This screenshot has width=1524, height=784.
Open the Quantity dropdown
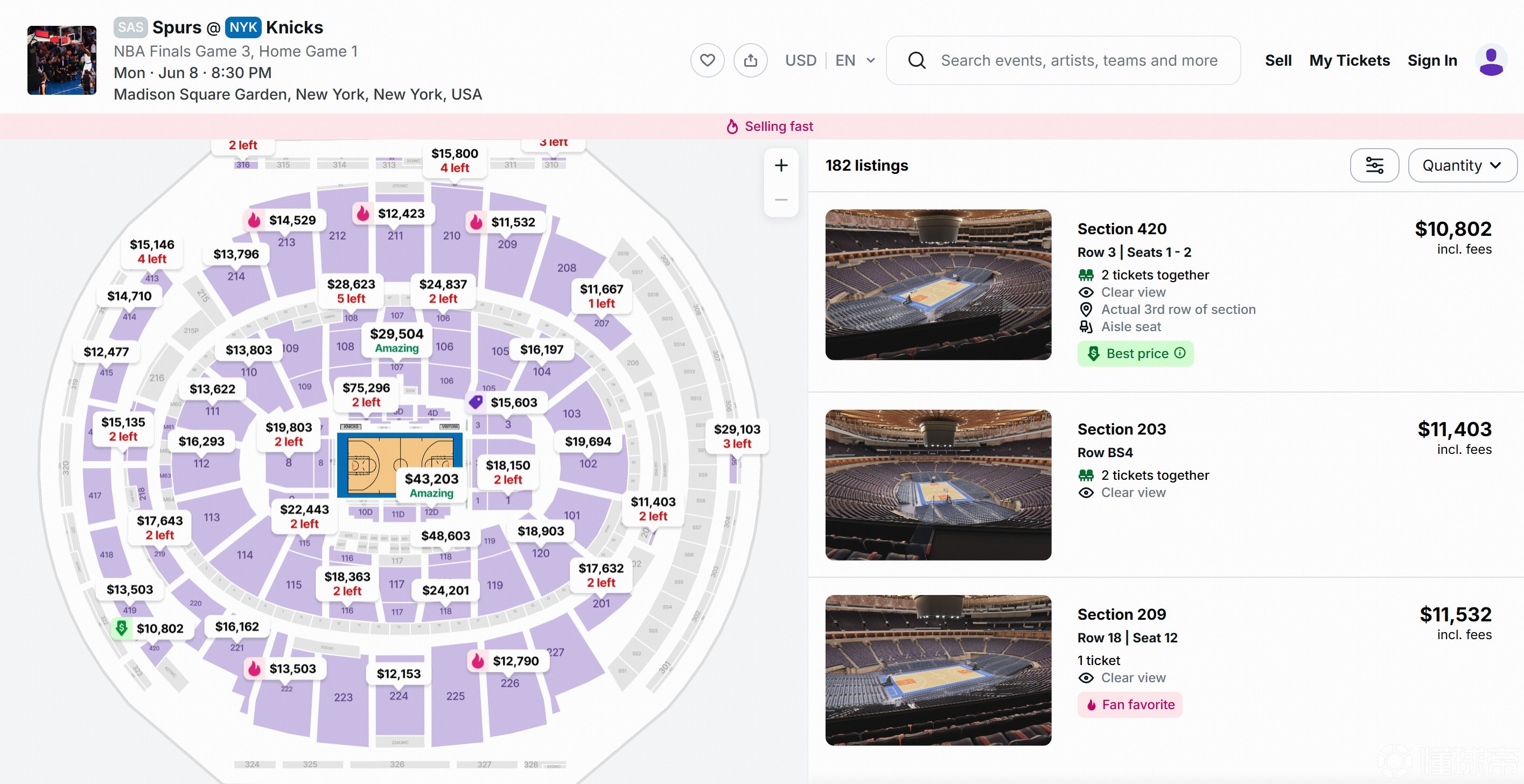[1462, 165]
